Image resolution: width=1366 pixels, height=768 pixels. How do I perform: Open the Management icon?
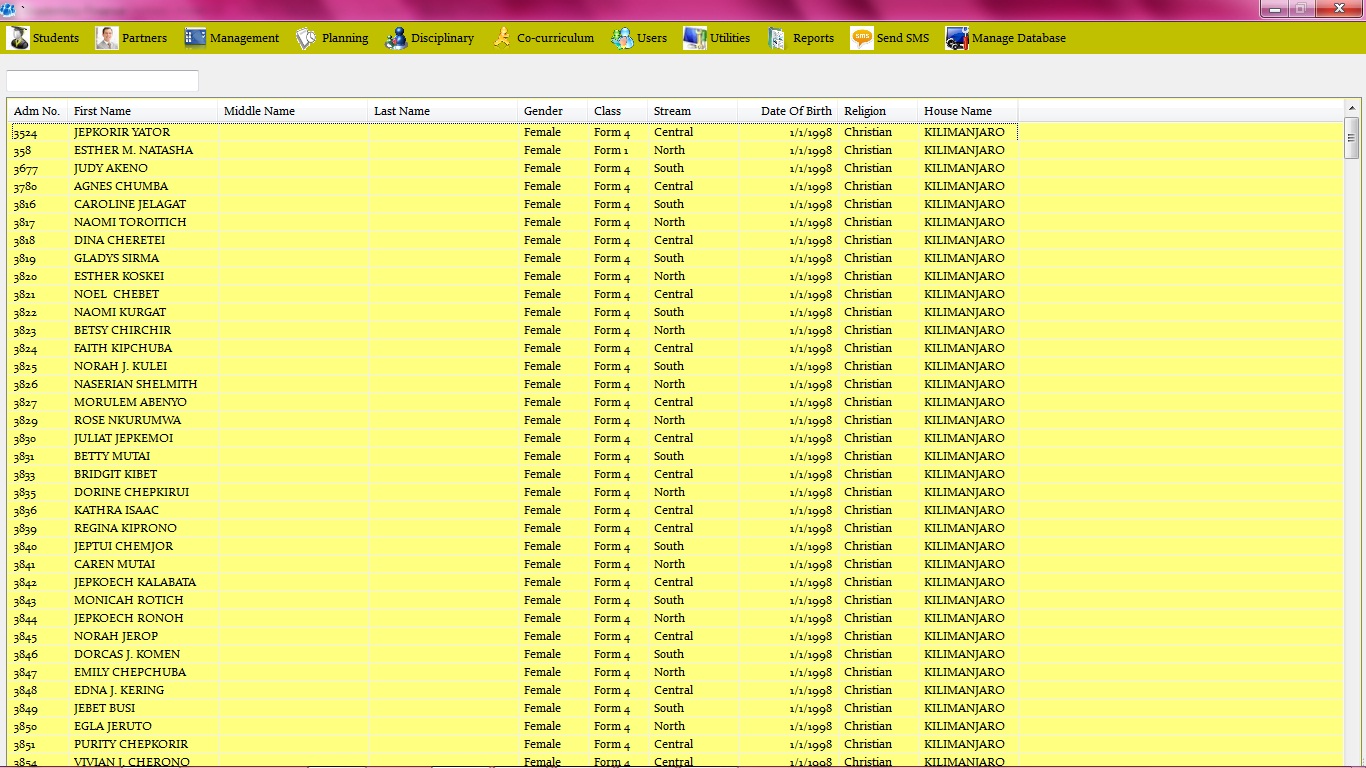(x=195, y=38)
